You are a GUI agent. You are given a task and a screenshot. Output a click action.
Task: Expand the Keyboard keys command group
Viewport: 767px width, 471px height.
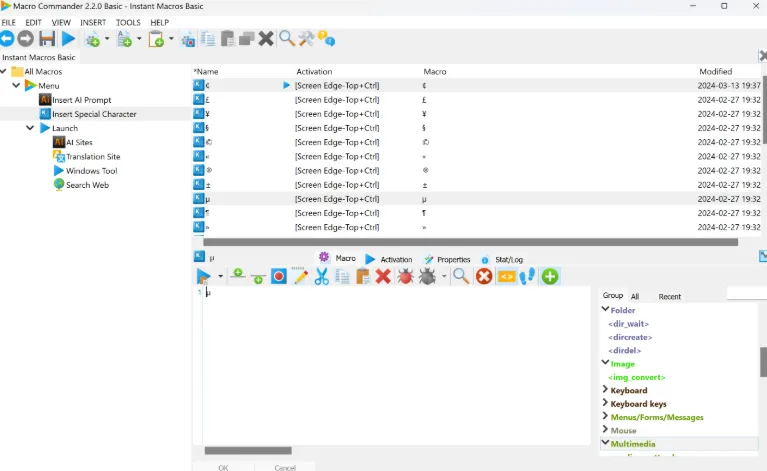[x=605, y=403]
